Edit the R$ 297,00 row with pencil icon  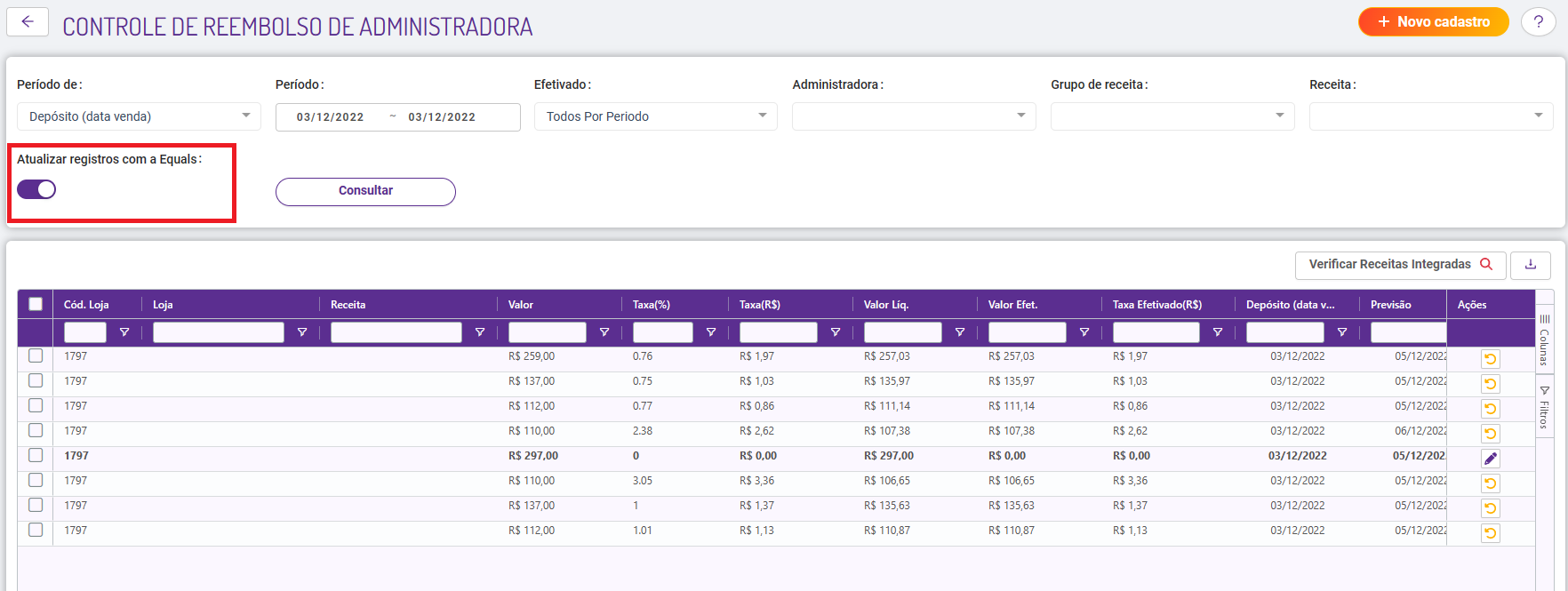coord(1491,459)
